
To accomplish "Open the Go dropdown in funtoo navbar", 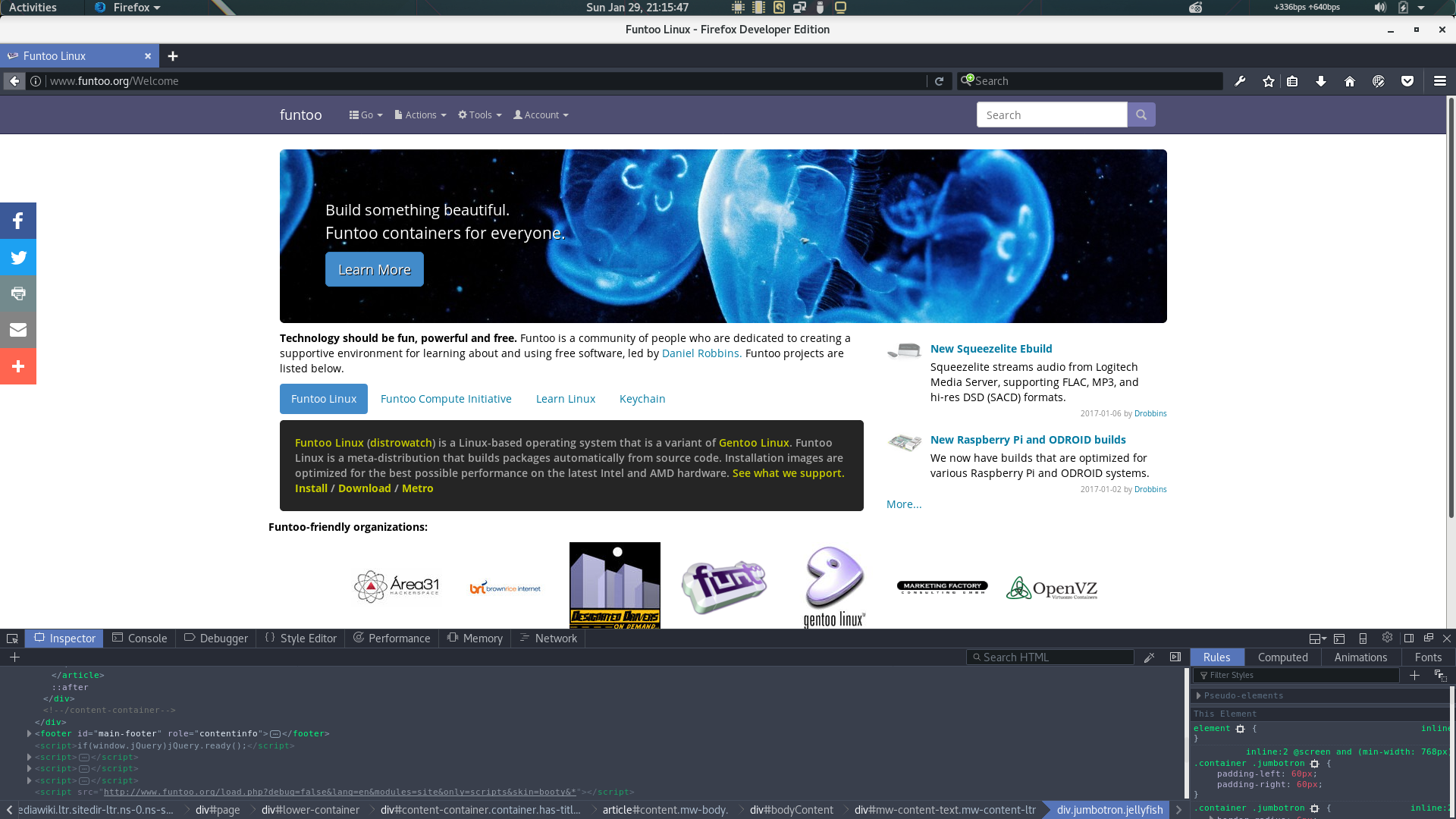I will pos(366,115).
